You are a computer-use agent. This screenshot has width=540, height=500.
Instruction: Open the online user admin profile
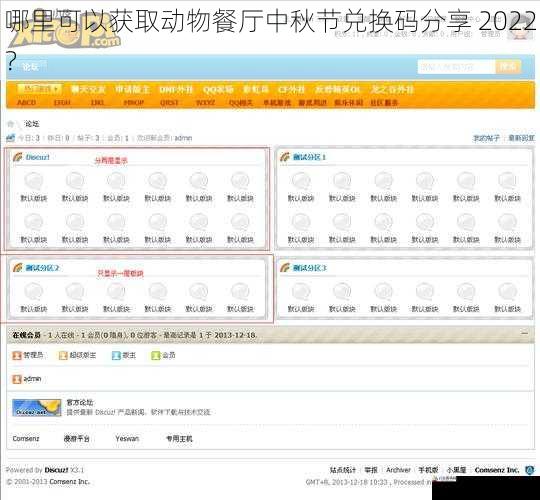(32, 379)
